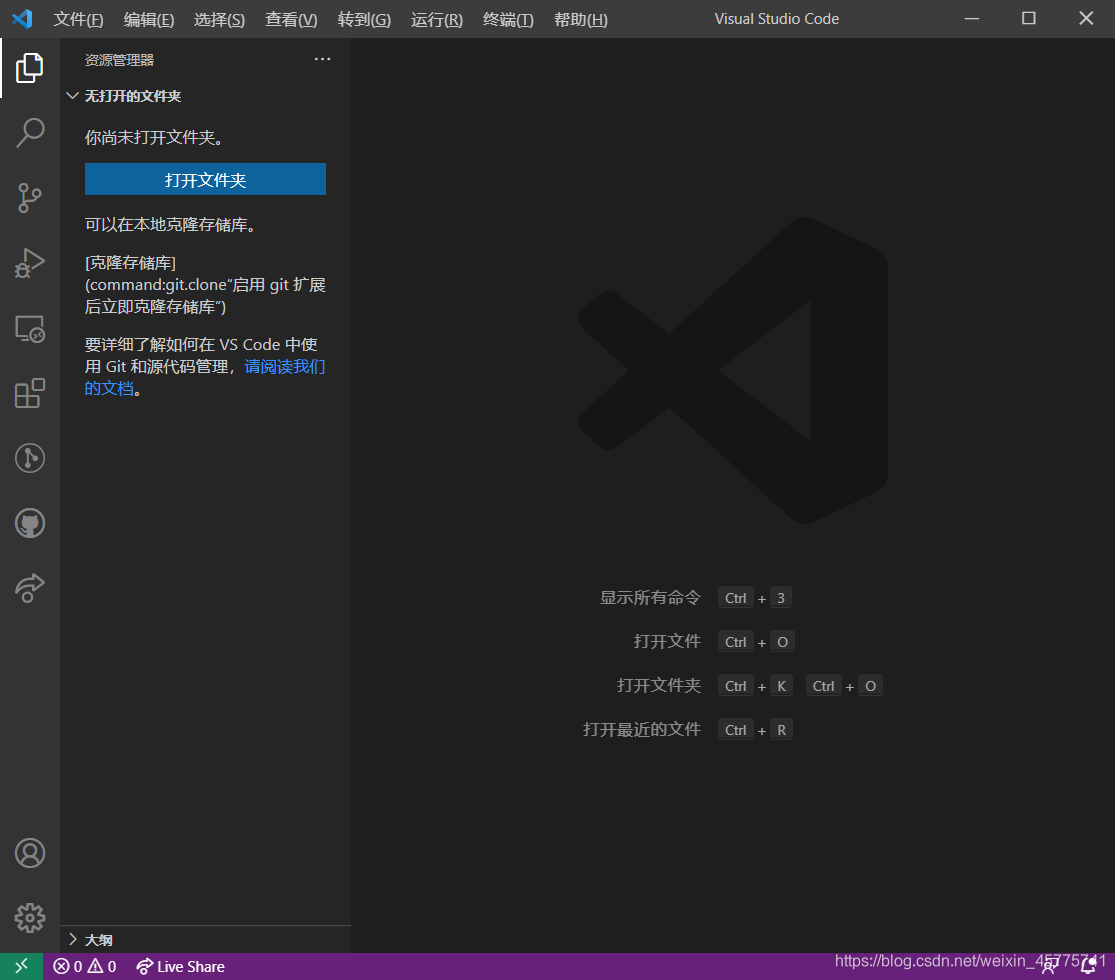The height and width of the screenshot is (980, 1115).
Task: Show errors and warnings in status bar
Action: tap(85, 966)
